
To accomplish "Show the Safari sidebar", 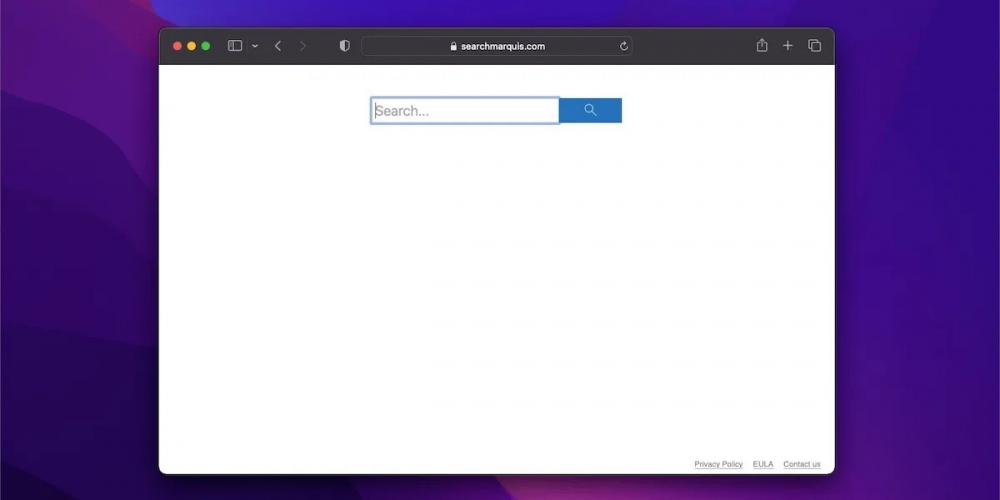I will coord(235,46).
